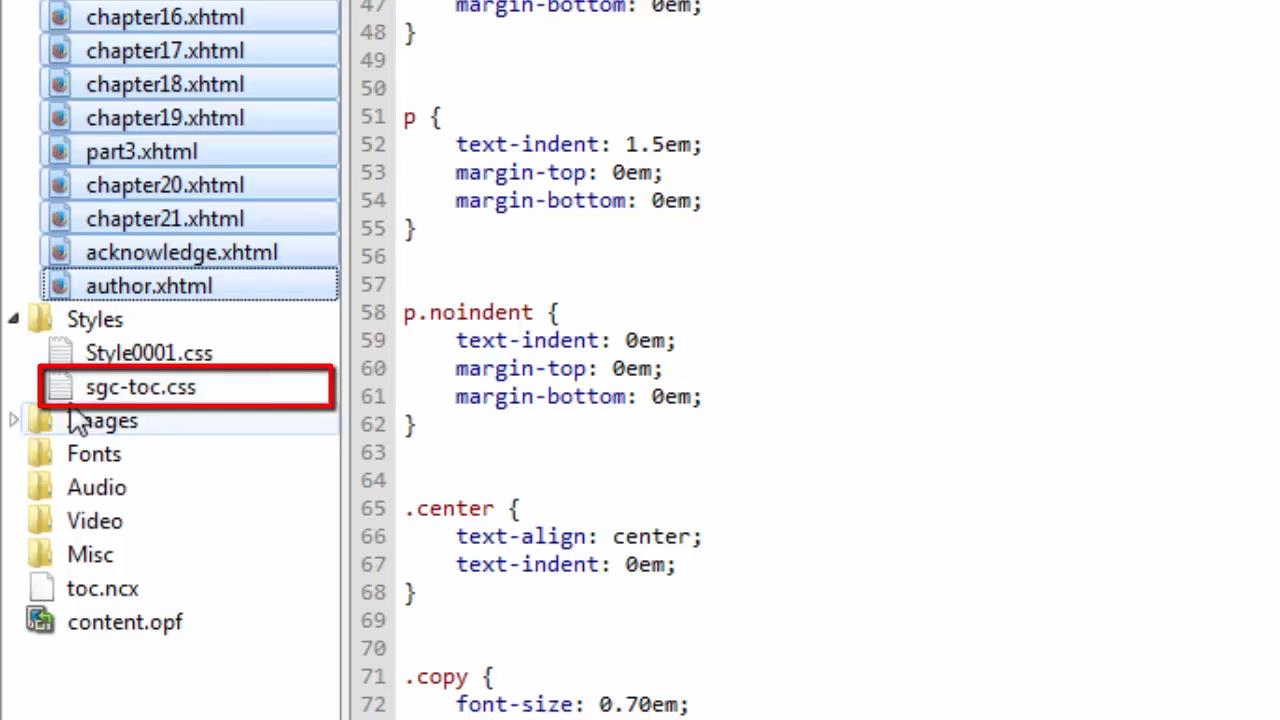The width and height of the screenshot is (1280, 720).
Task: Open content.opf file
Action: click(x=125, y=622)
